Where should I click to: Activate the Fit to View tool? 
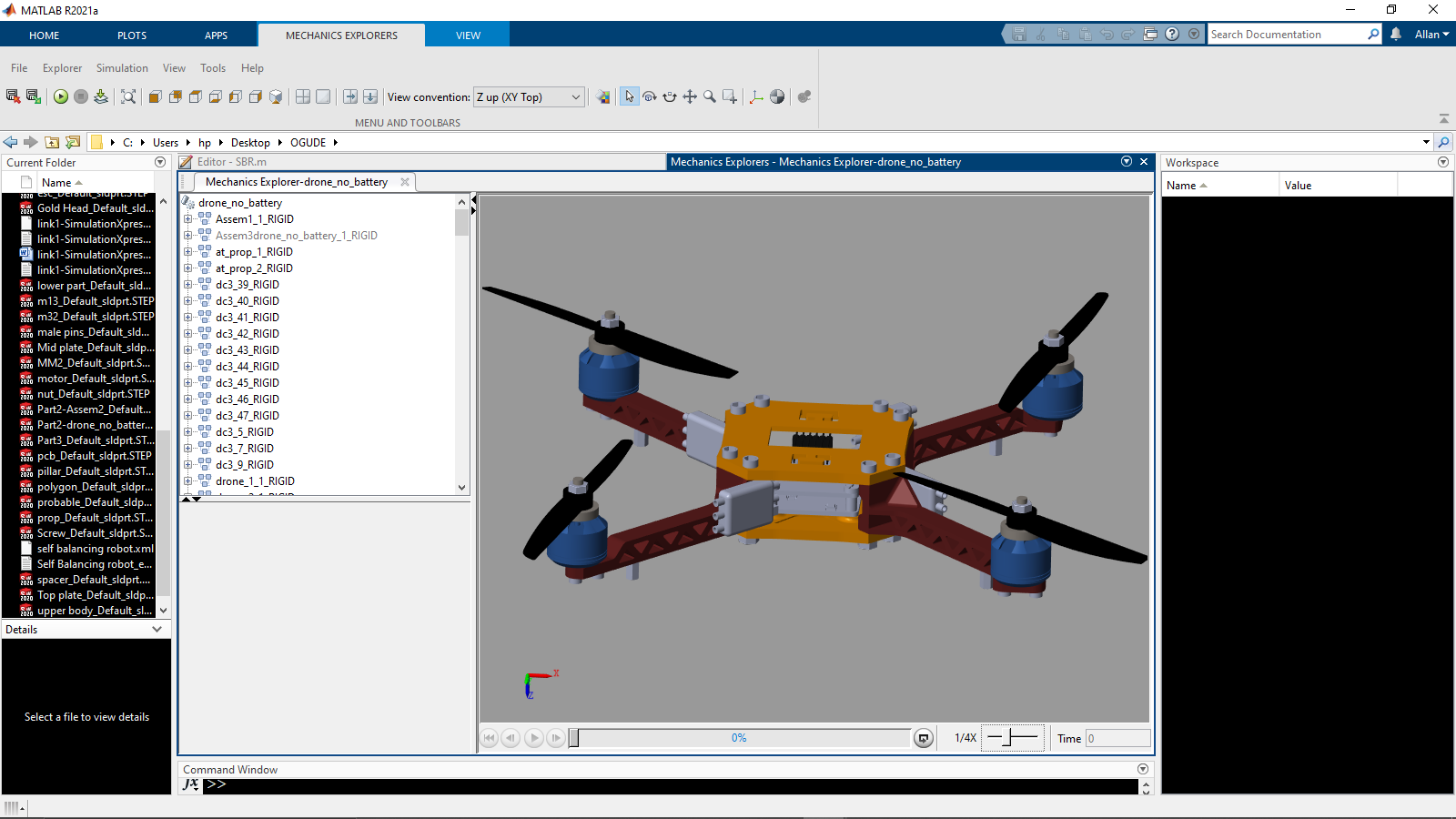(128, 96)
